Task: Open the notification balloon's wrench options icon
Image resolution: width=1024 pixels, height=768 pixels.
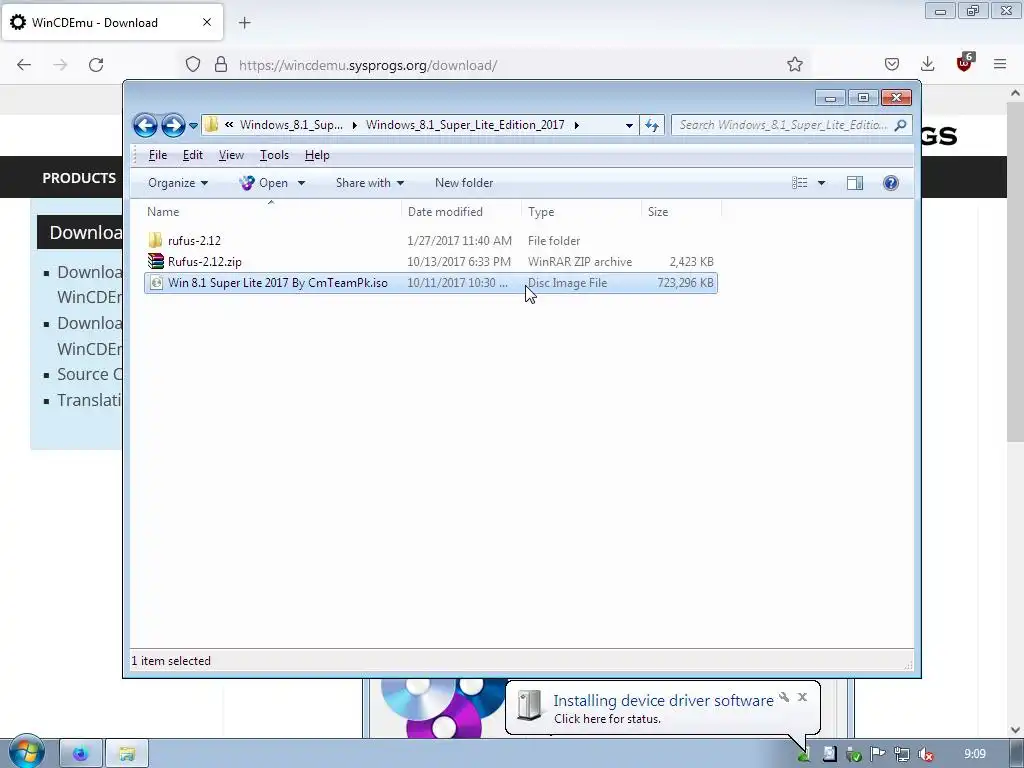Action: pyautogui.click(x=784, y=697)
